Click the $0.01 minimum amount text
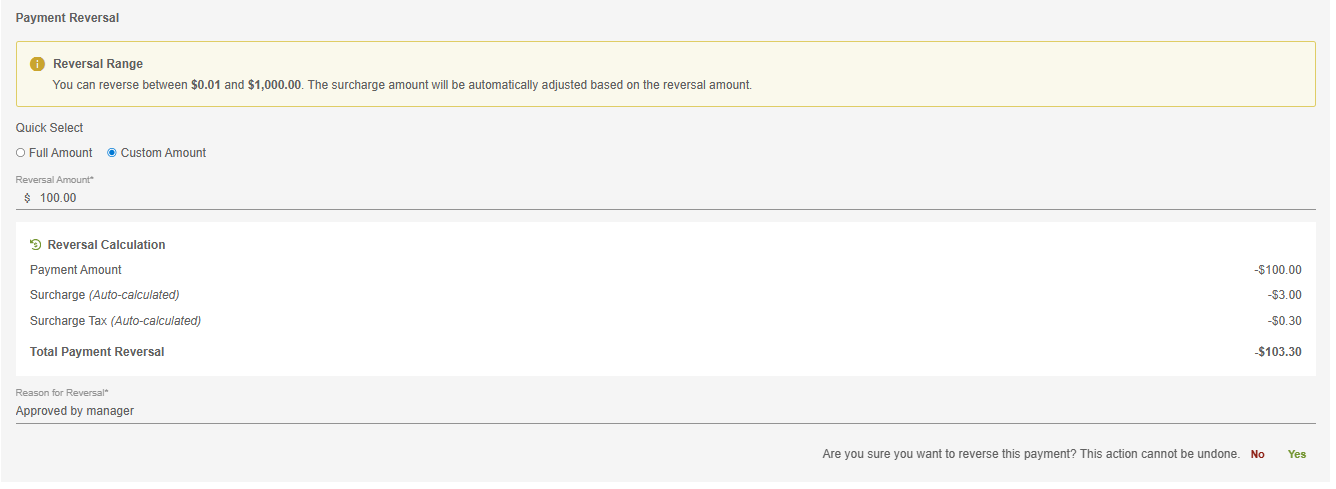The image size is (1336, 489). pos(205,85)
